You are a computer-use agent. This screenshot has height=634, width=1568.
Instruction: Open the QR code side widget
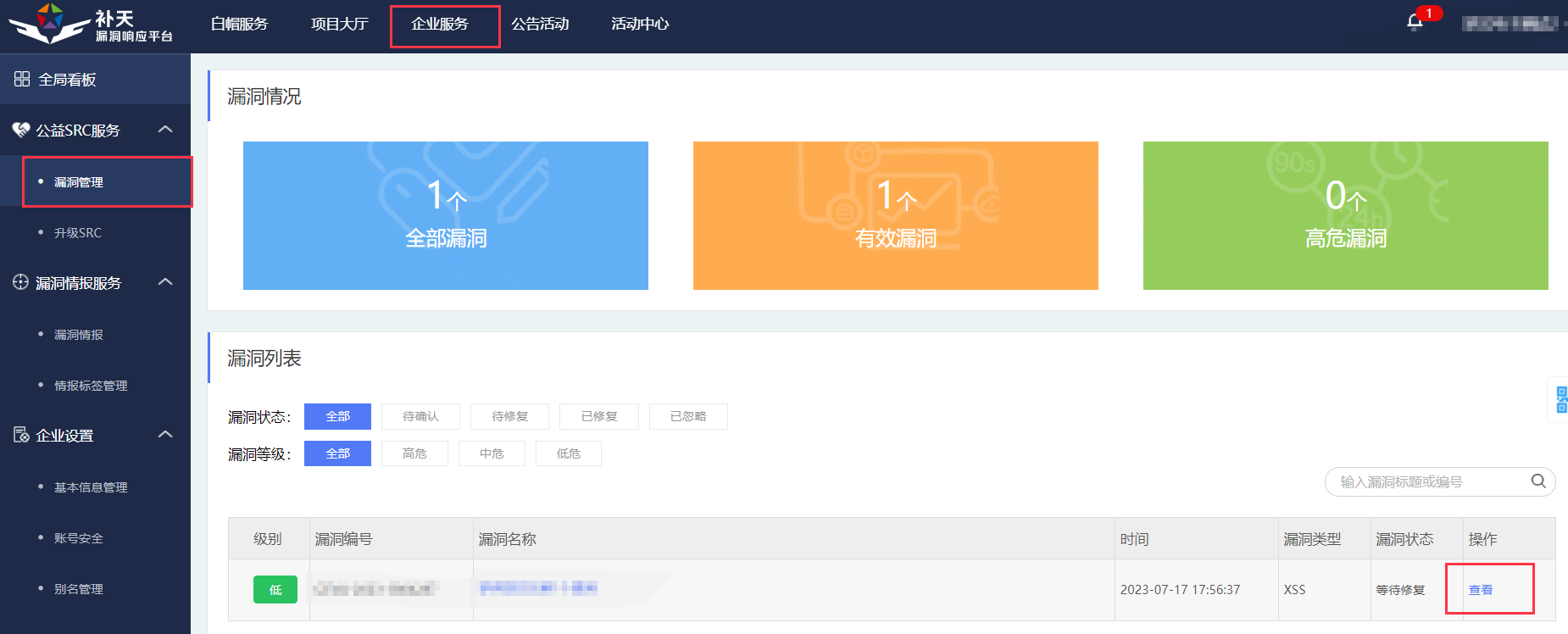[1560, 399]
